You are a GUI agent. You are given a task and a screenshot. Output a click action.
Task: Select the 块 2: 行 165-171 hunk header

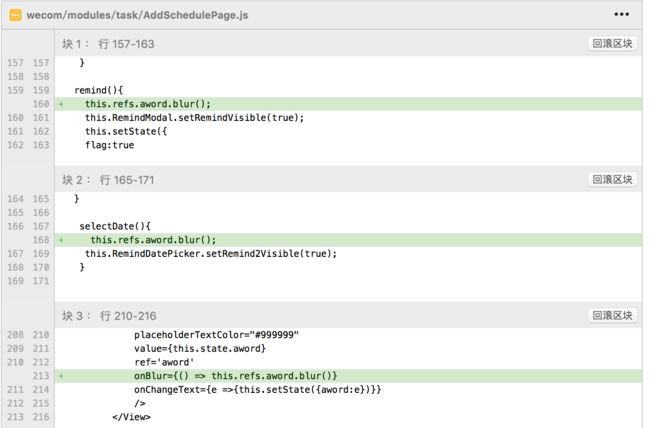(108, 180)
